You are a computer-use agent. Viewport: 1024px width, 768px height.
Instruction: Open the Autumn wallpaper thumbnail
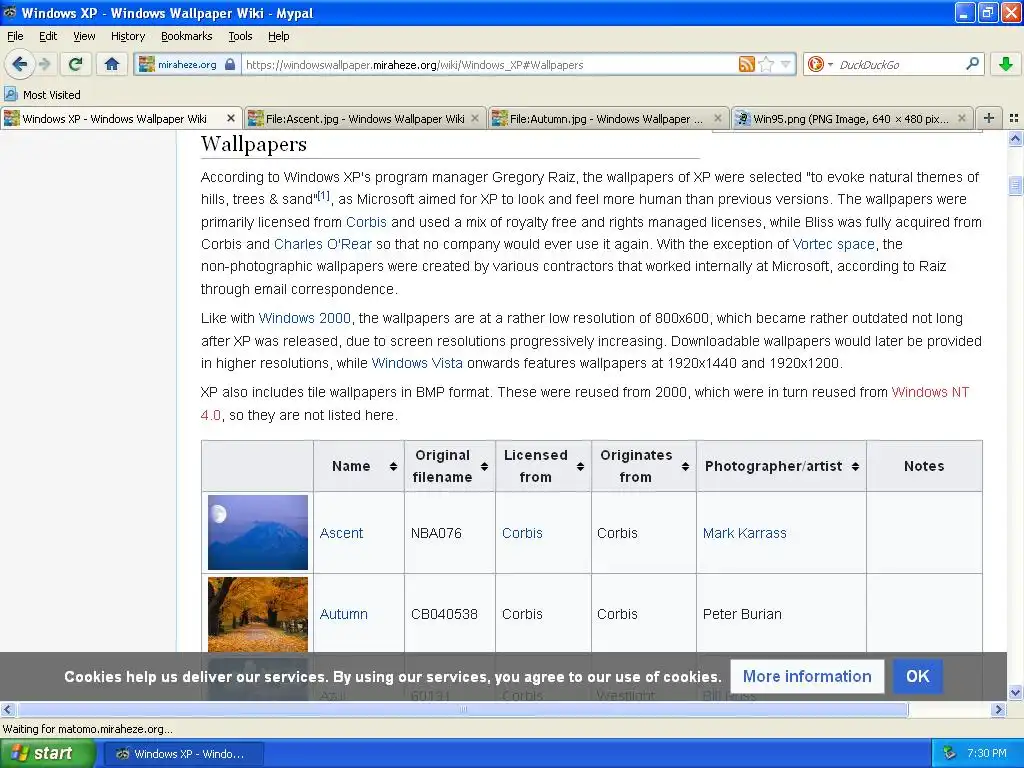tap(257, 614)
